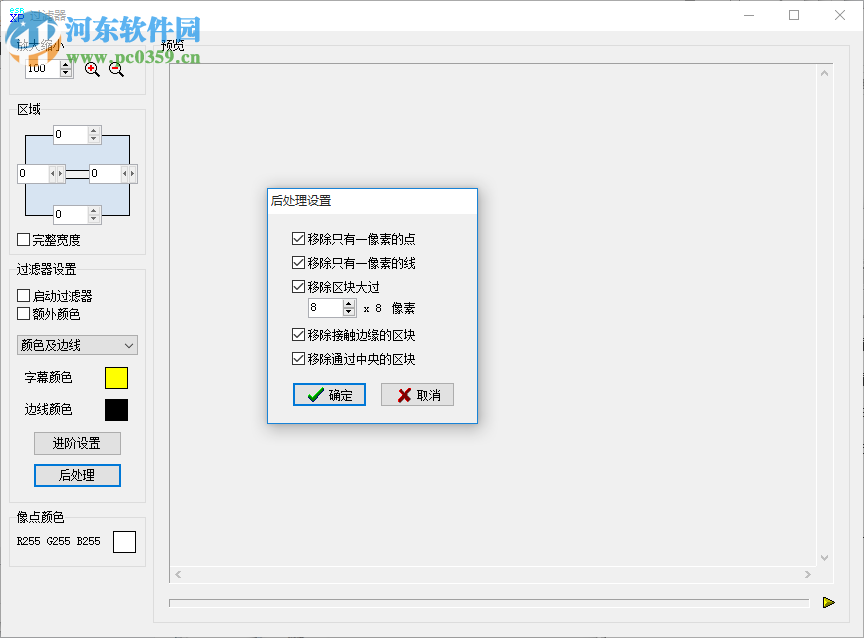
Task: Cancel the dialog with the 取消 button
Action: point(417,394)
